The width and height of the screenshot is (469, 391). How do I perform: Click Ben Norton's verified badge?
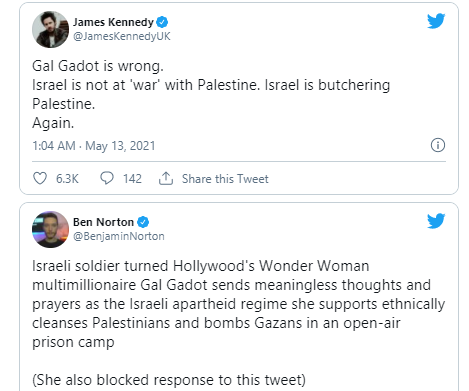pos(143,222)
